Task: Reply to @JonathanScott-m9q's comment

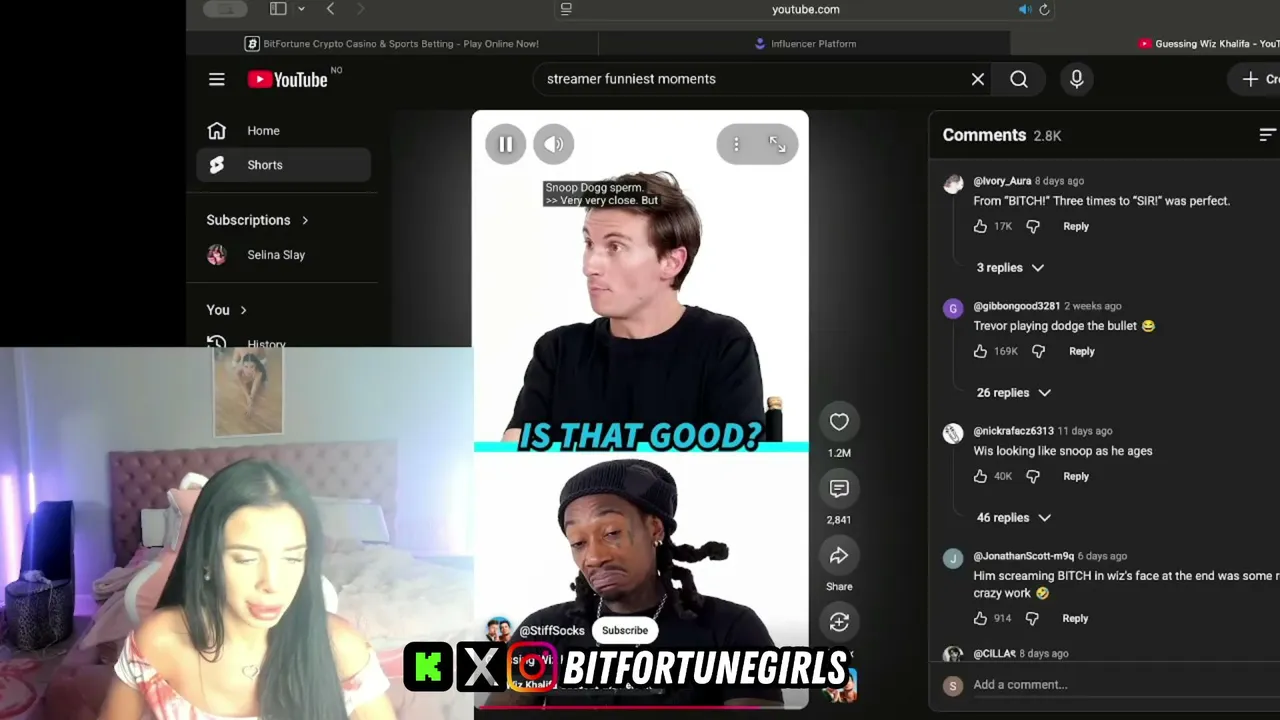Action: [x=1075, y=619]
